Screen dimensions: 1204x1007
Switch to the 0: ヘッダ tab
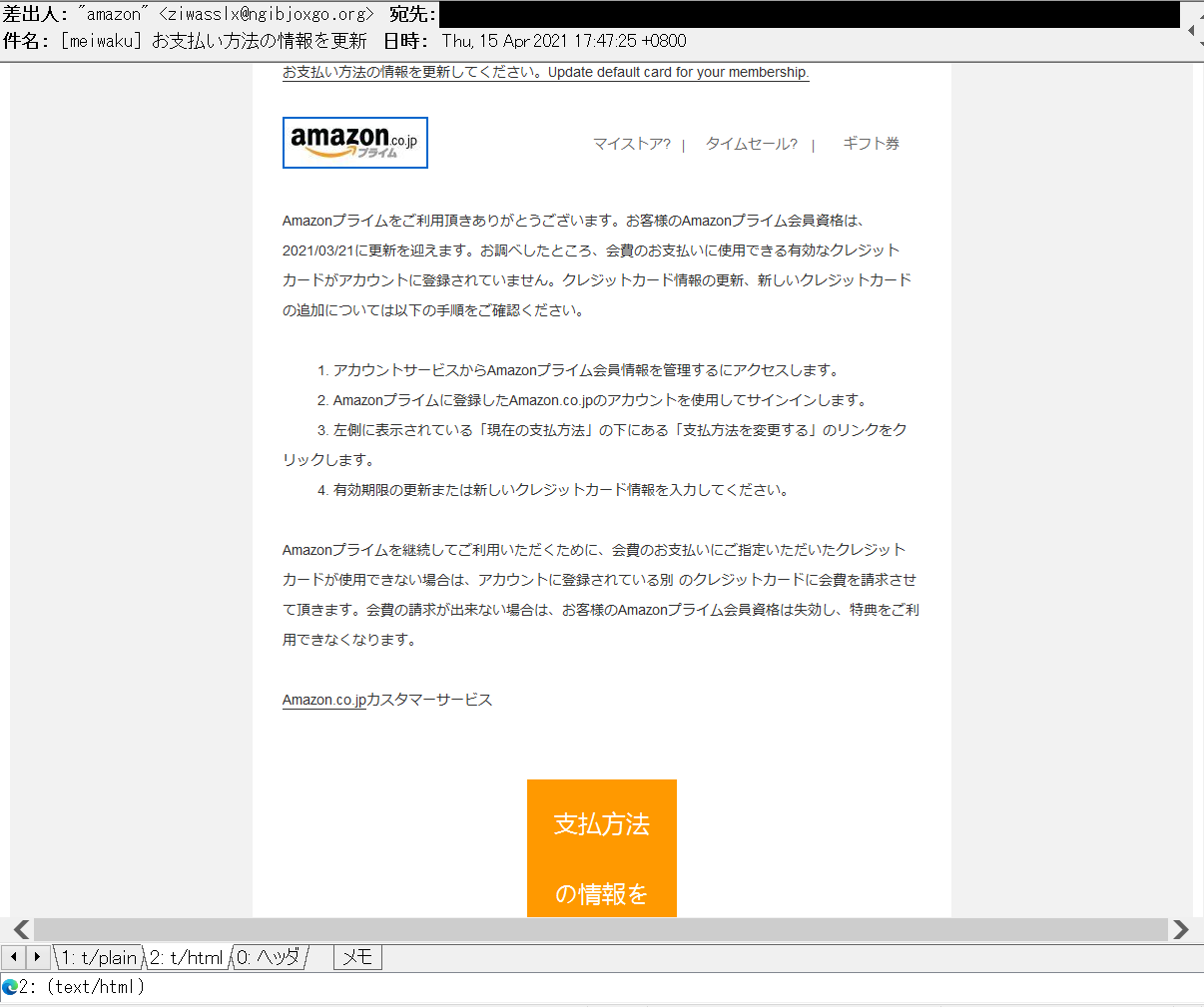tap(270, 957)
